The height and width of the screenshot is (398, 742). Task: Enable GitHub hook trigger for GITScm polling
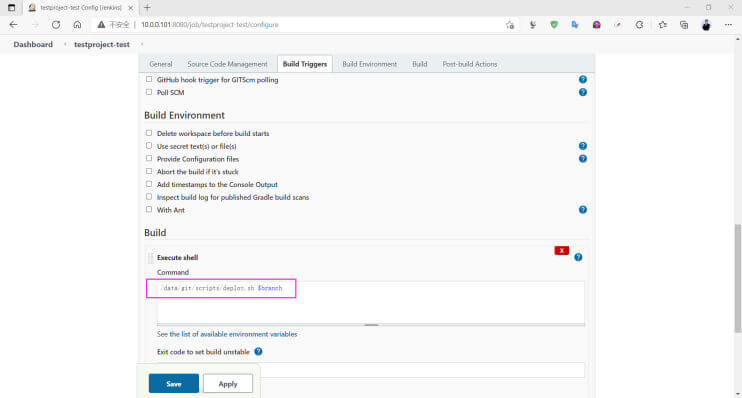(149, 80)
